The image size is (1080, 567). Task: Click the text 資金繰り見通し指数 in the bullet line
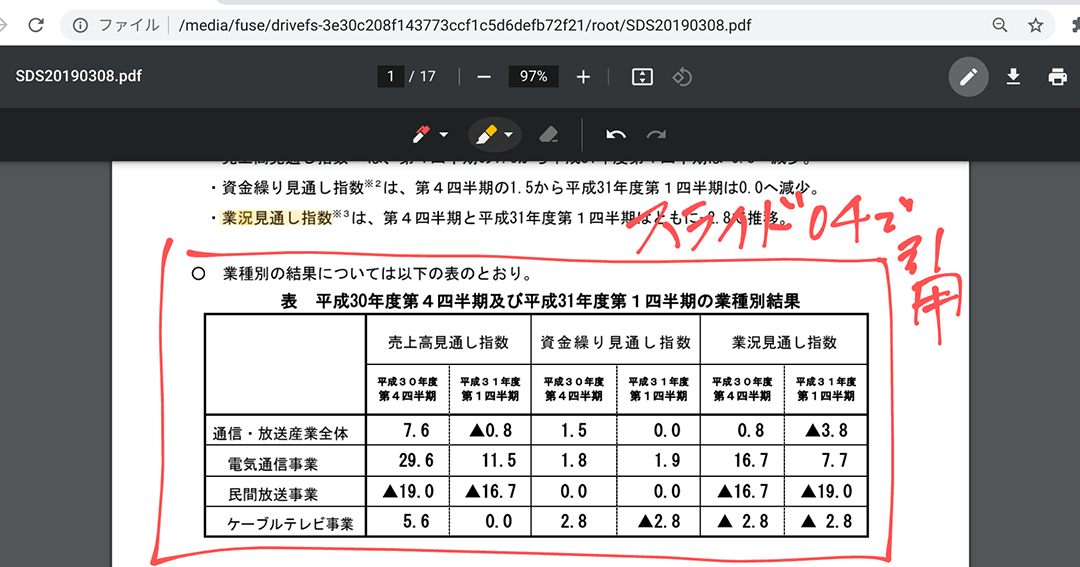coord(293,187)
